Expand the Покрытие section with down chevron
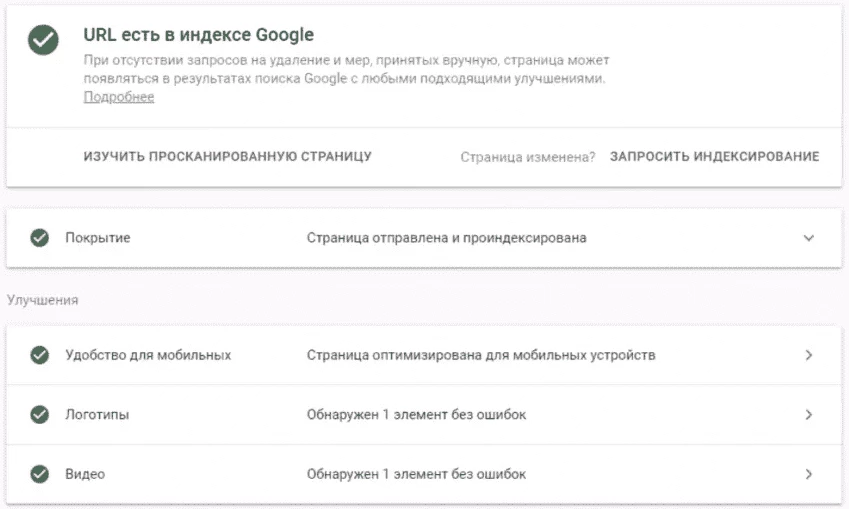Viewport: 849px width, 509px height. pos(808,238)
